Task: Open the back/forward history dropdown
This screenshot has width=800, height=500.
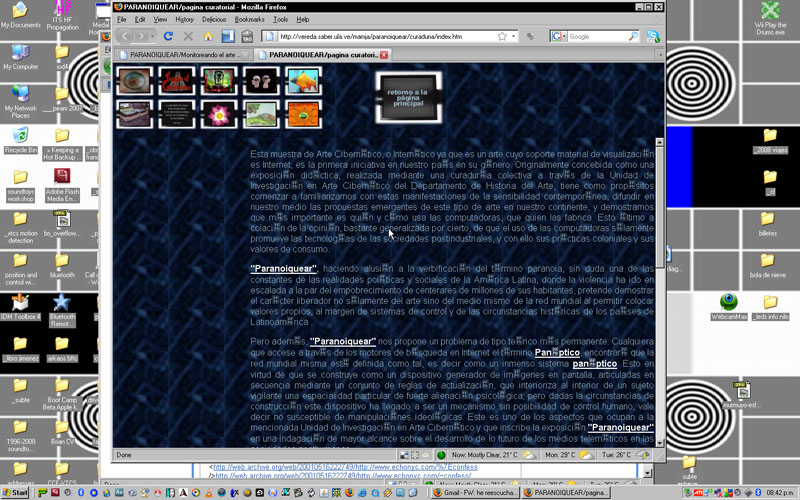Action: [153, 37]
